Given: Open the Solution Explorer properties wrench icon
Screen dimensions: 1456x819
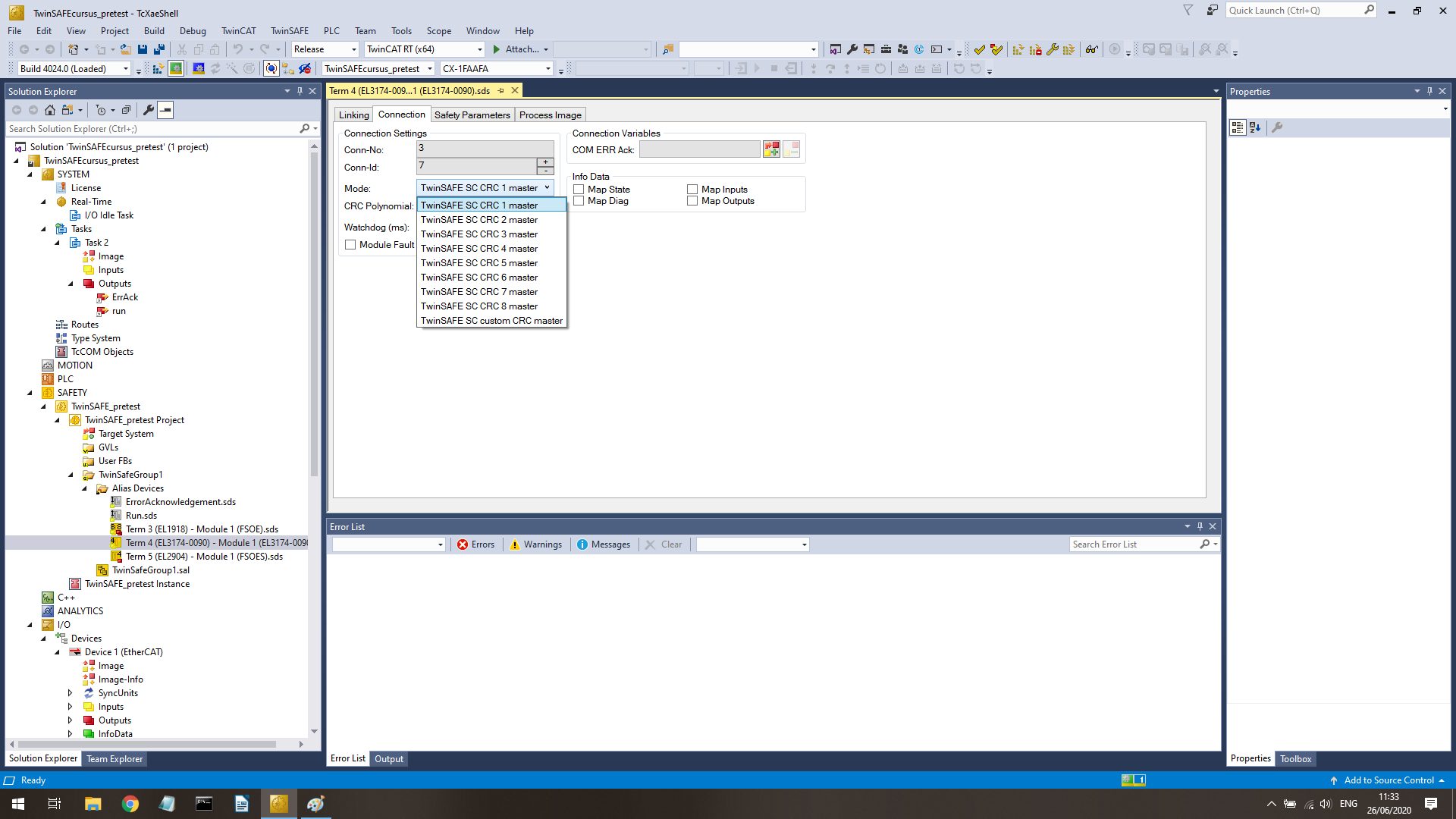Looking at the screenshot, I should coord(149,110).
